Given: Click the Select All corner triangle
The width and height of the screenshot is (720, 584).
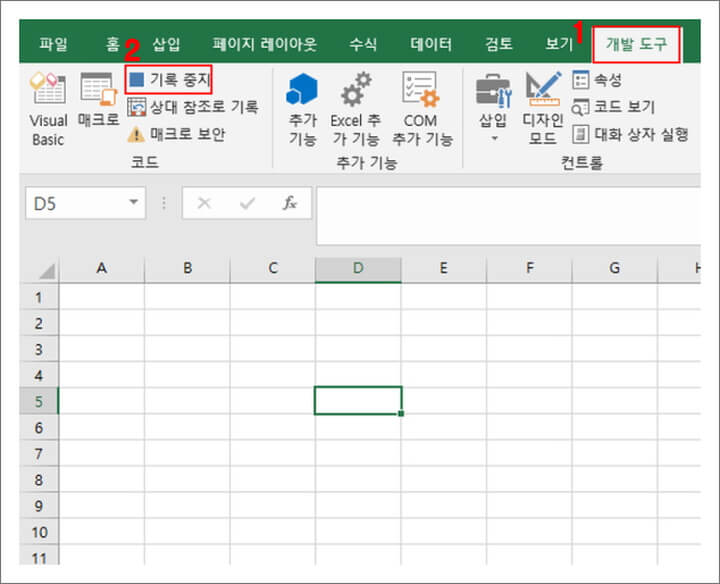Looking at the screenshot, I should [x=47, y=271].
